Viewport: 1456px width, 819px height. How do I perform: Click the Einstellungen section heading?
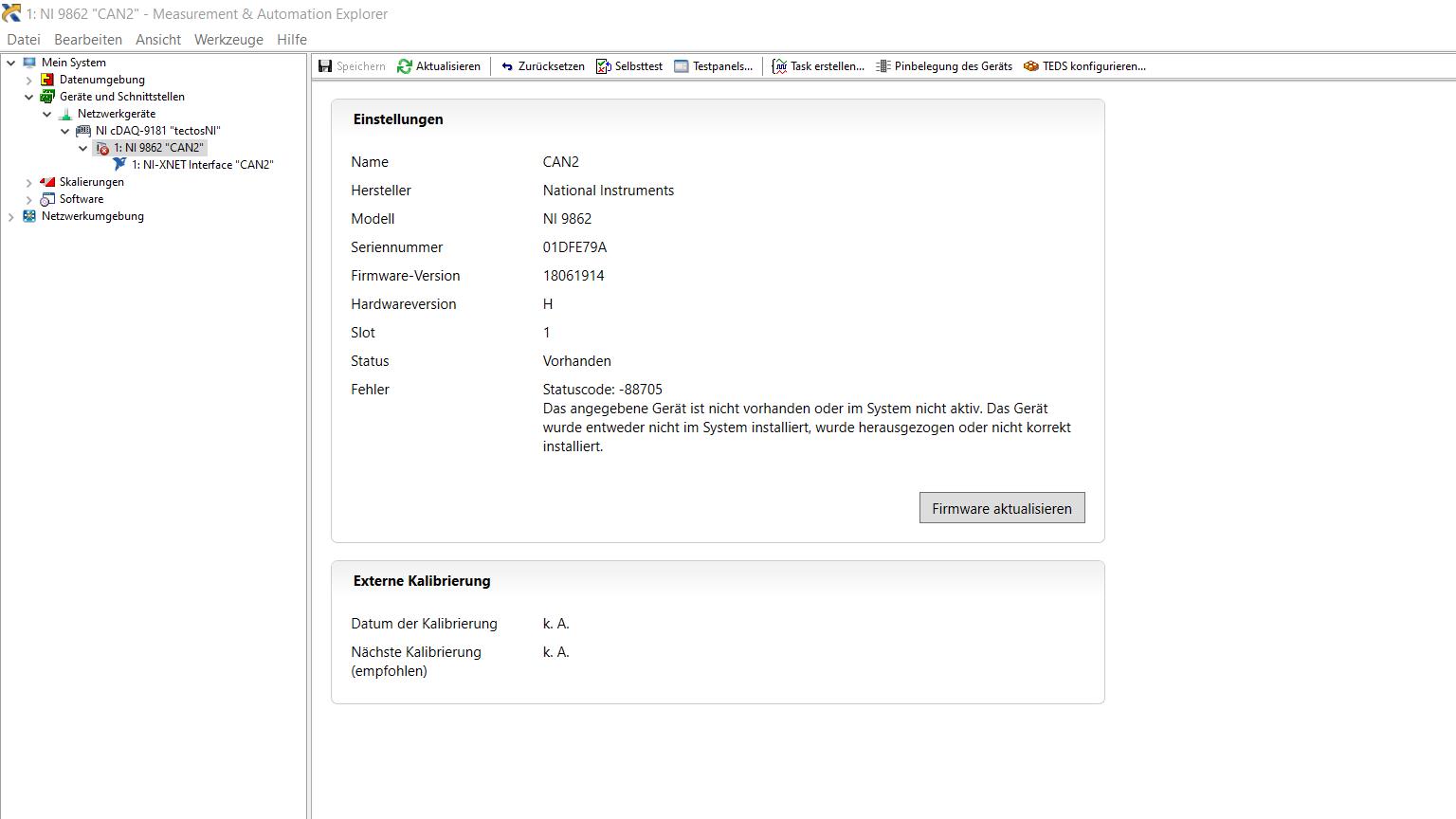click(398, 119)
